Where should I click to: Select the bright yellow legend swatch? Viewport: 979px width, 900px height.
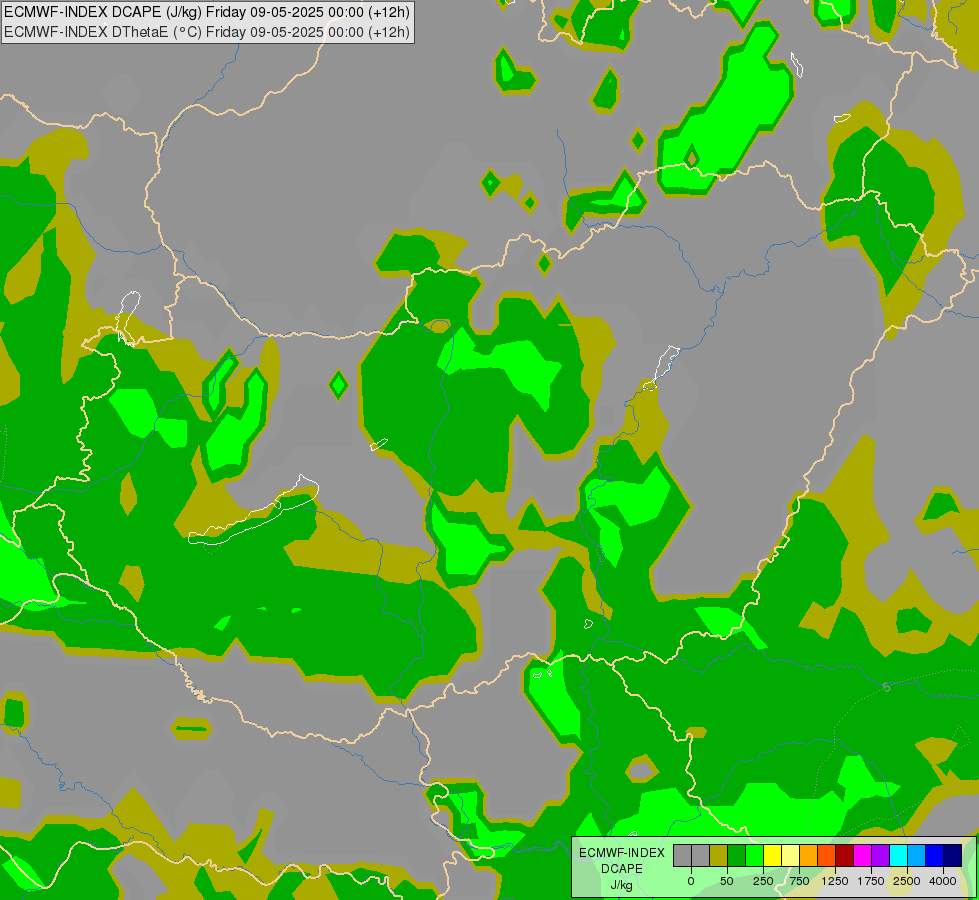(772, 855)
